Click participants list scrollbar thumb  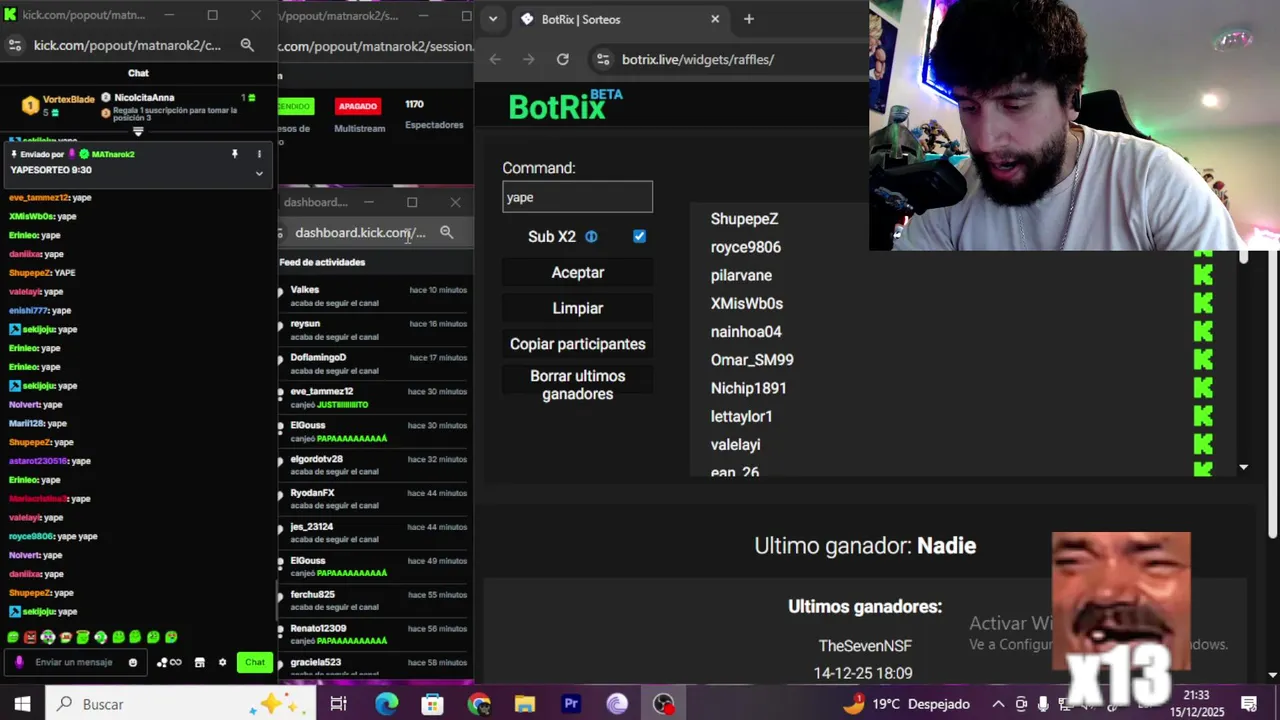pyautogui.click(x=1243, y=256)
